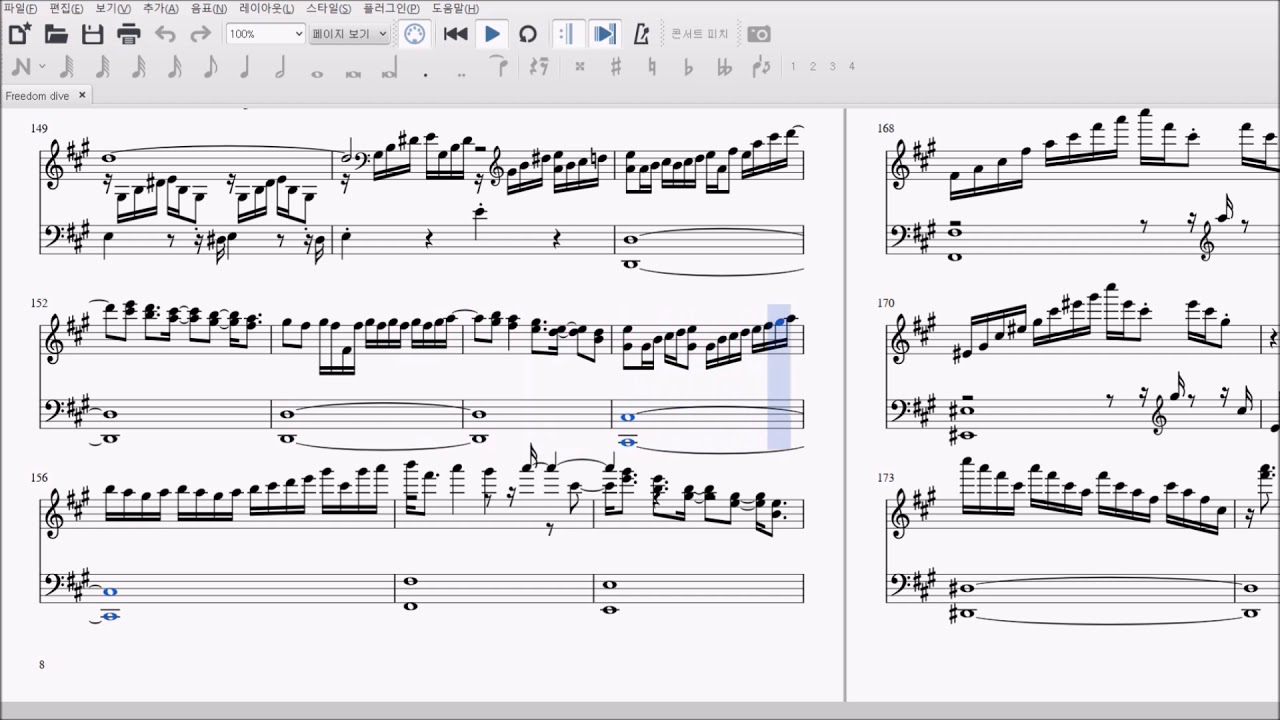Screen dimensions: 1280x720
Task: Select the whole note duration
Action: (x=317, y=72)
